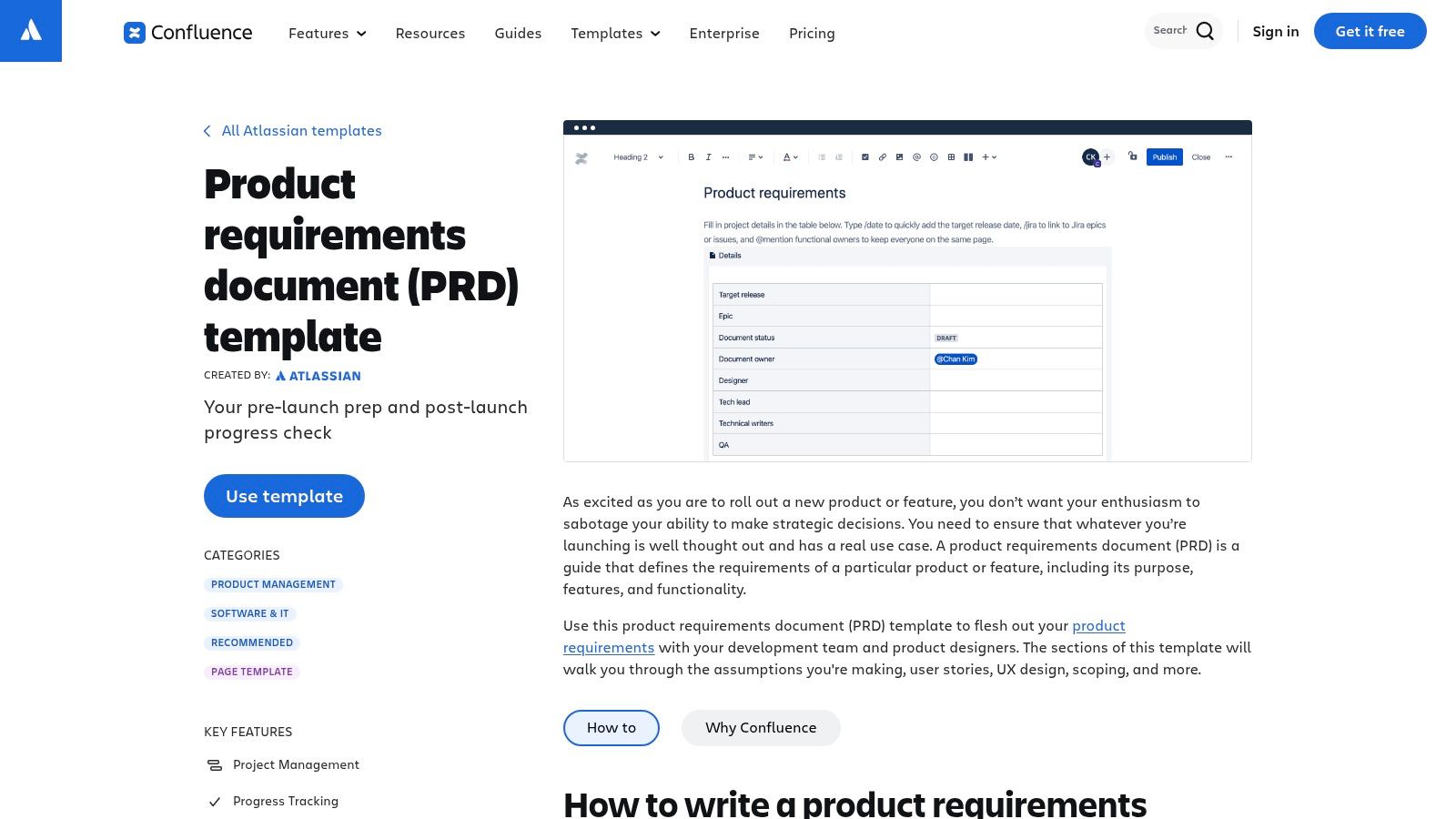
Task: Open the Confluence home logo
Action: coord(188,33)
